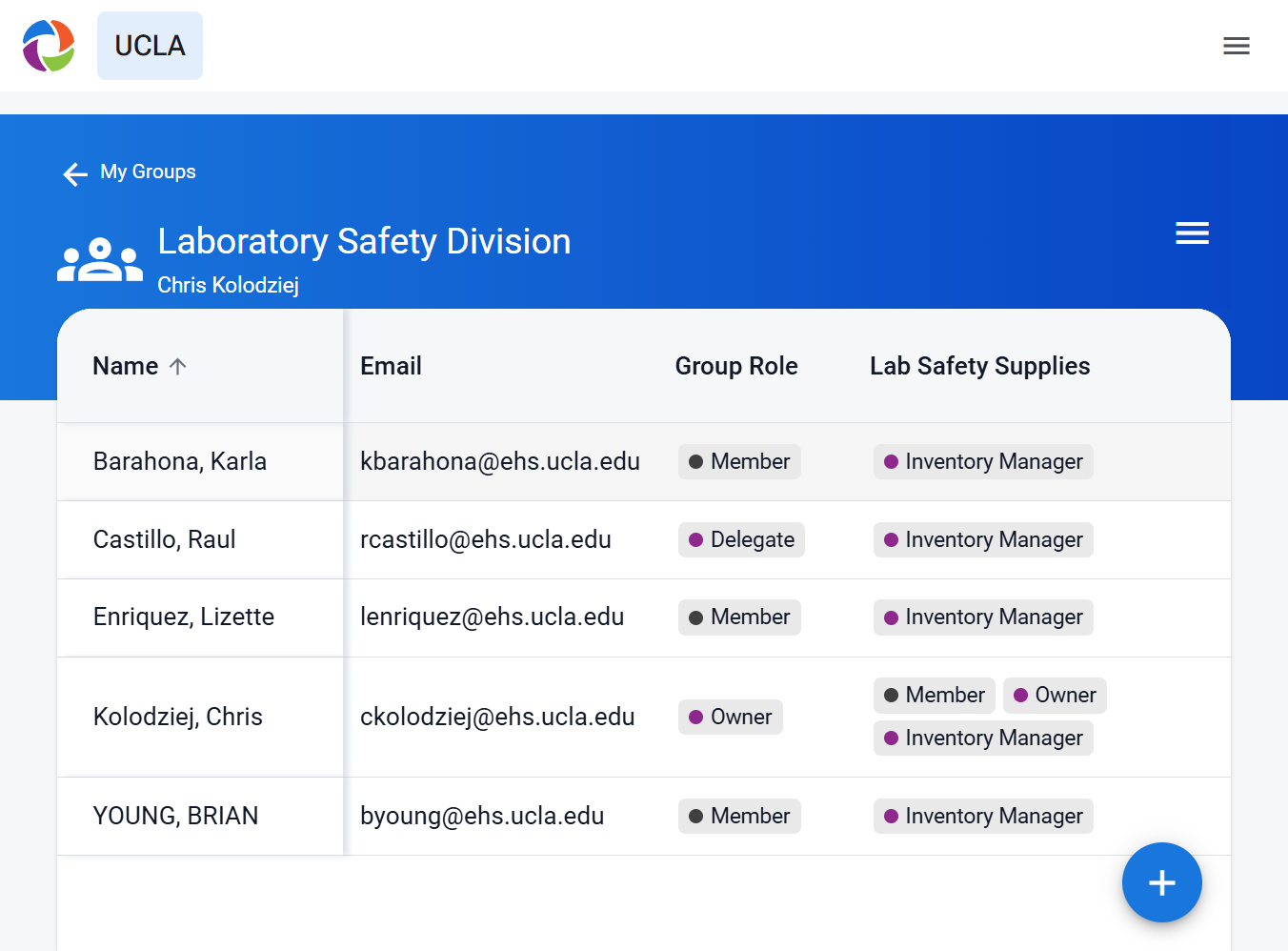
Task: Click the My Groups link
Action: click(148, 172)
